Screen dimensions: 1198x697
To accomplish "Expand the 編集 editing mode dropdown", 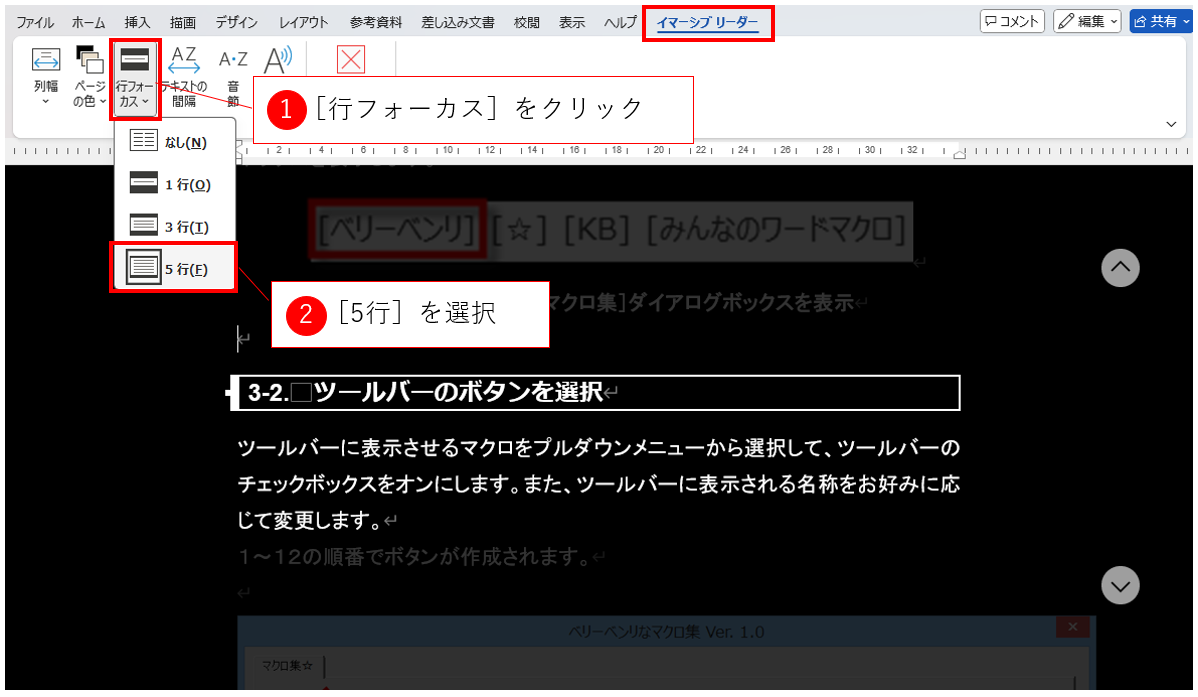I will click(1087, 21).
